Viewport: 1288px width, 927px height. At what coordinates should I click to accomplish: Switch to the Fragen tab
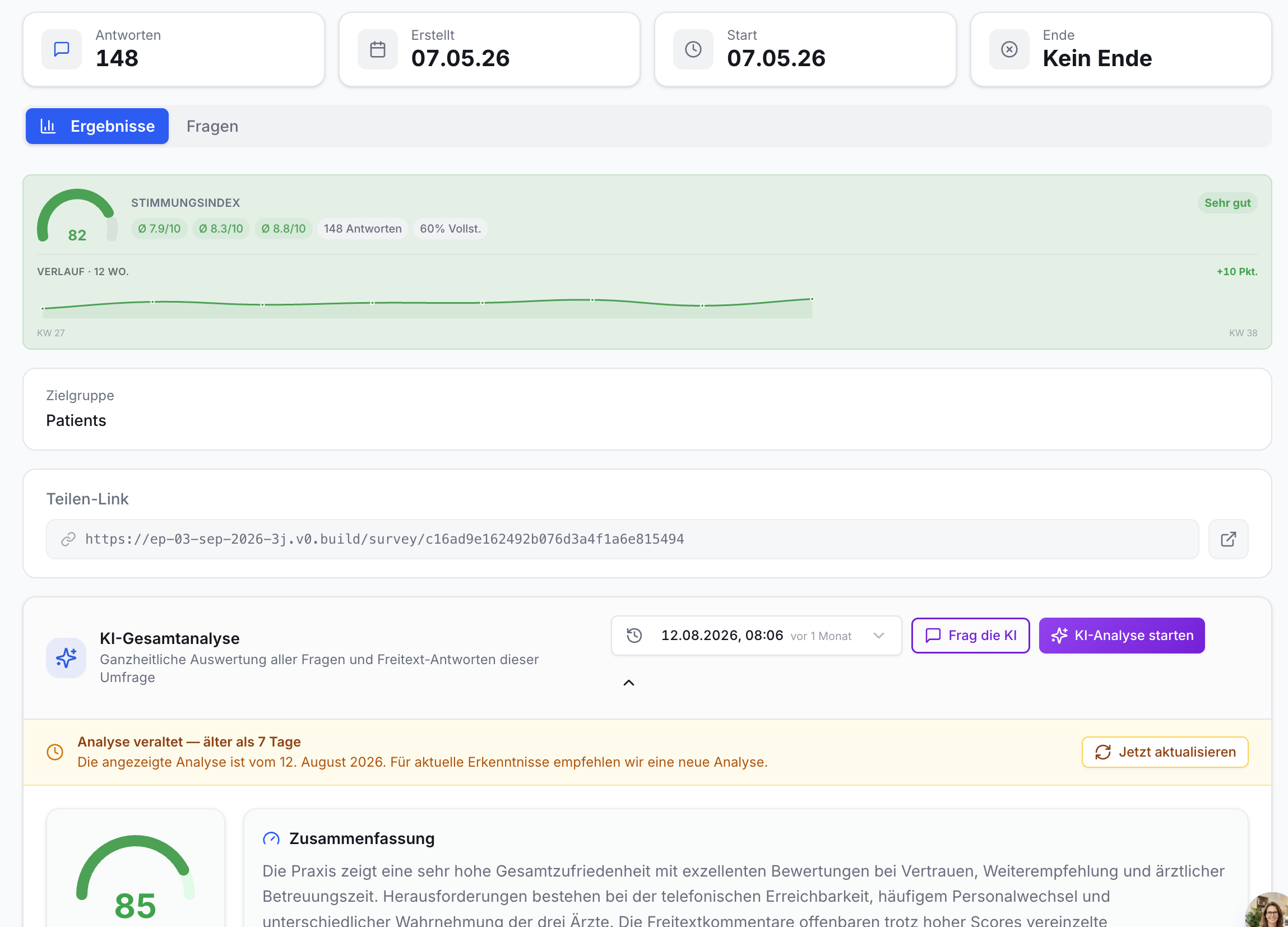point(212,126)
